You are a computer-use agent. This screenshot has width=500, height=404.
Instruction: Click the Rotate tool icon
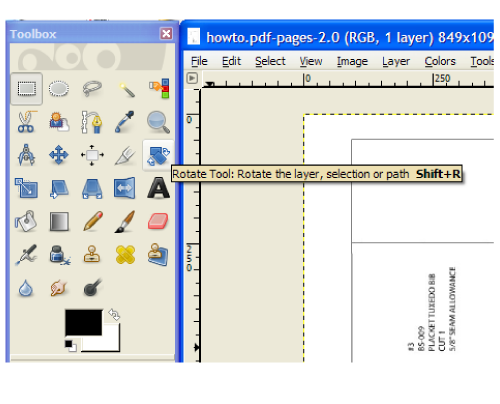coord(158,156)
